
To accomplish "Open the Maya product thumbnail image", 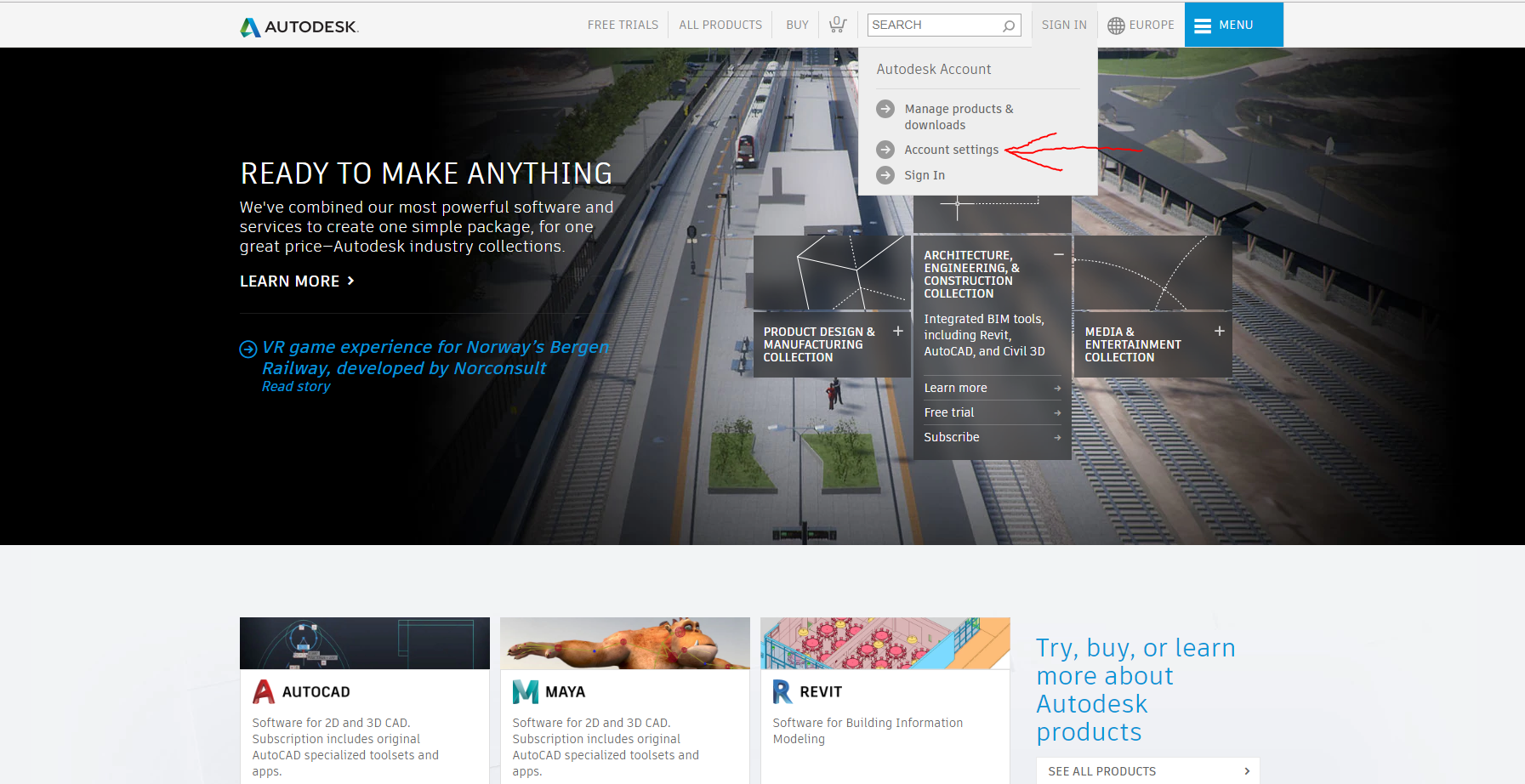I will click(x=625, y=644).
